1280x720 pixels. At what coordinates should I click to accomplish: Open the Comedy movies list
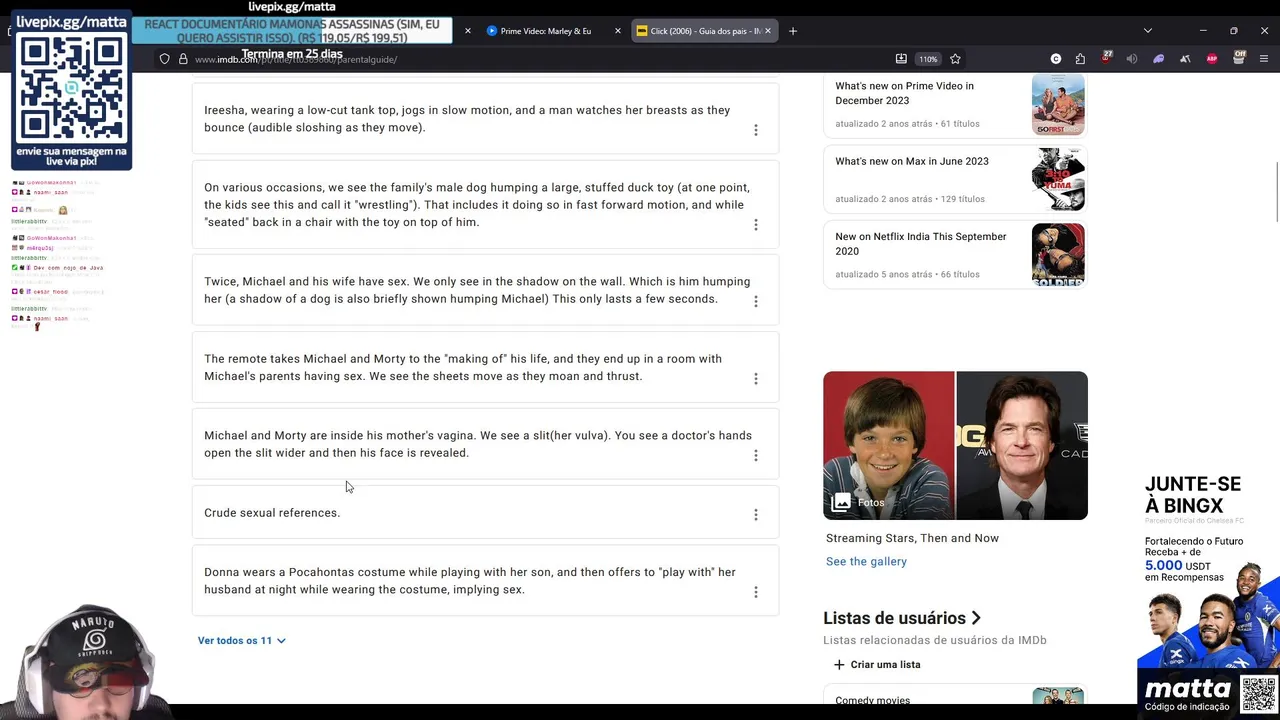pyautogui.click(x=873, y=700)
